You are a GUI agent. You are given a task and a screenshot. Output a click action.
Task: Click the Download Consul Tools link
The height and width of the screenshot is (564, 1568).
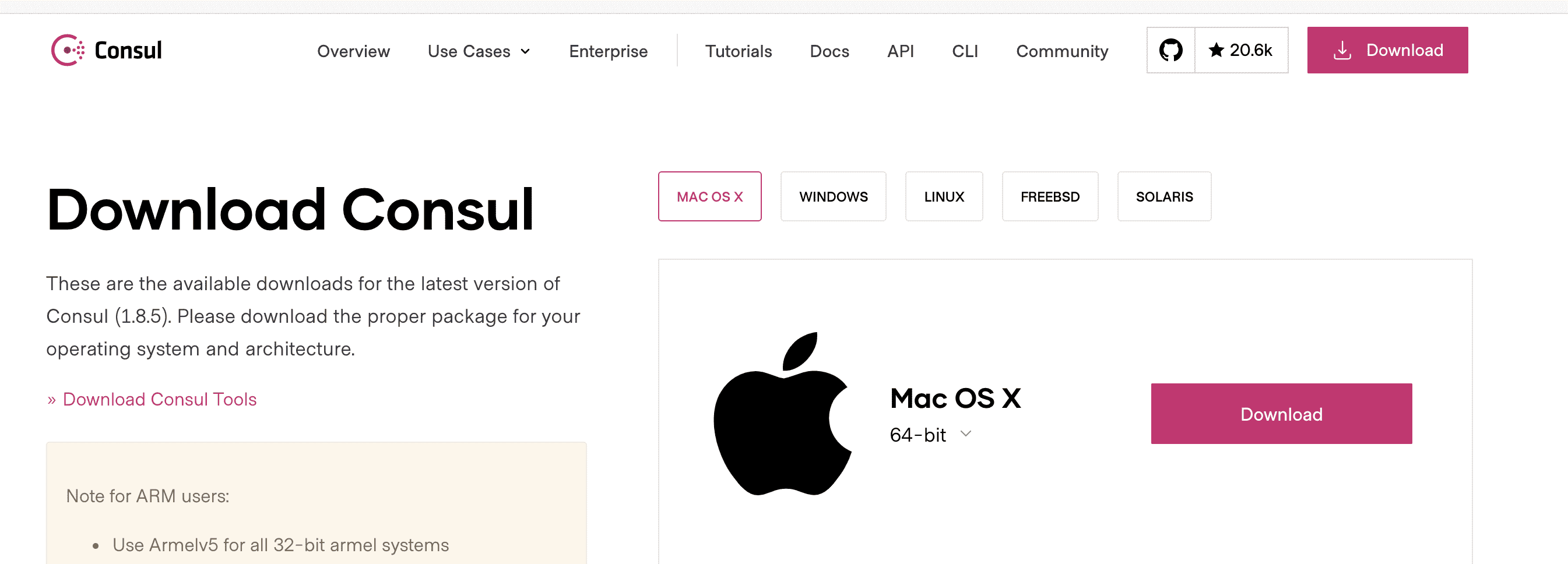click(x=160, y=399)
